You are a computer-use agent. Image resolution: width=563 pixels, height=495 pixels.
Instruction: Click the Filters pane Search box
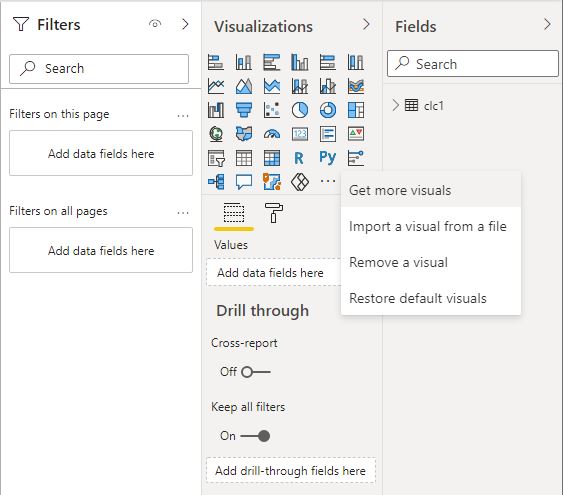[99, 69]
